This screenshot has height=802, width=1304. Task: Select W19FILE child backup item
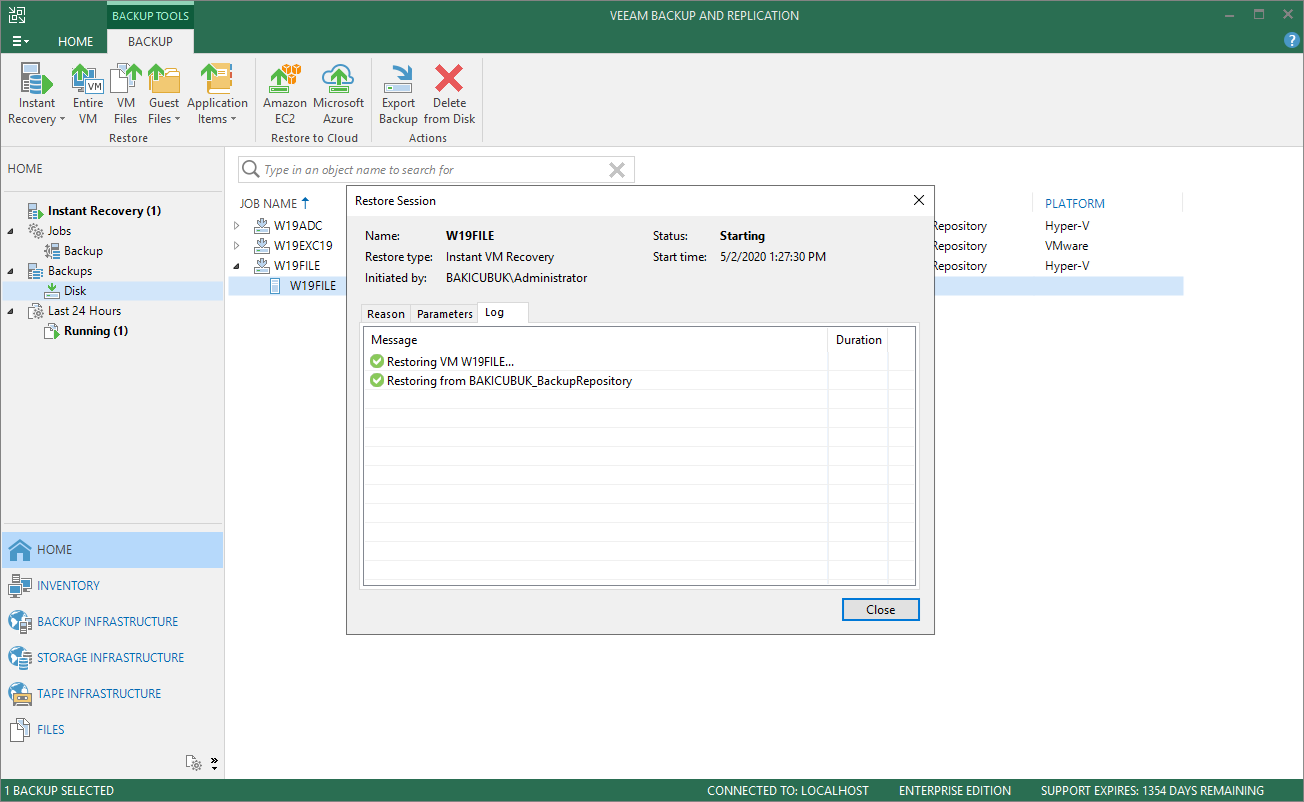312,286
